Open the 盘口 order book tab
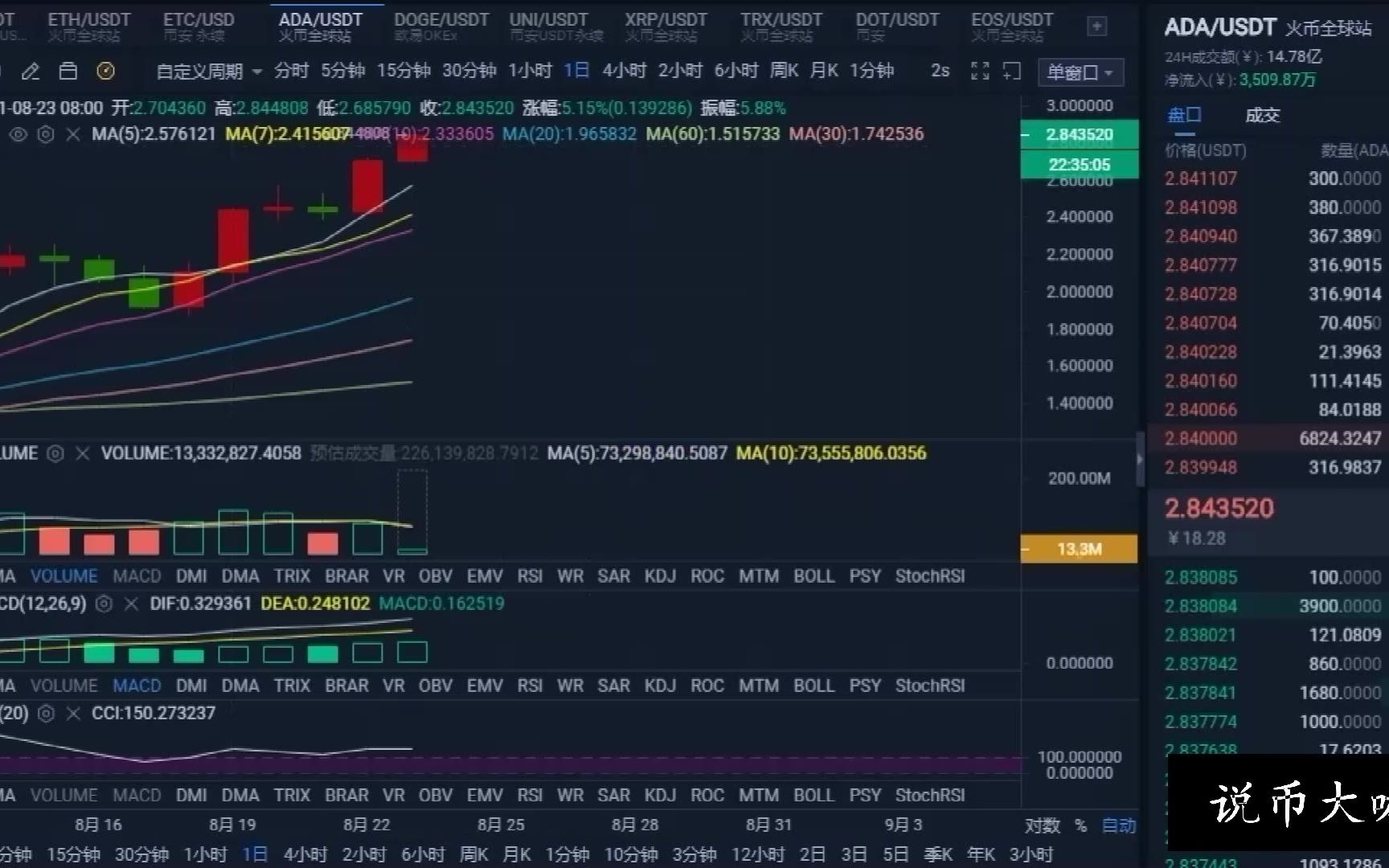Viewport: 1389px width, 868px height. (1184, 116)
